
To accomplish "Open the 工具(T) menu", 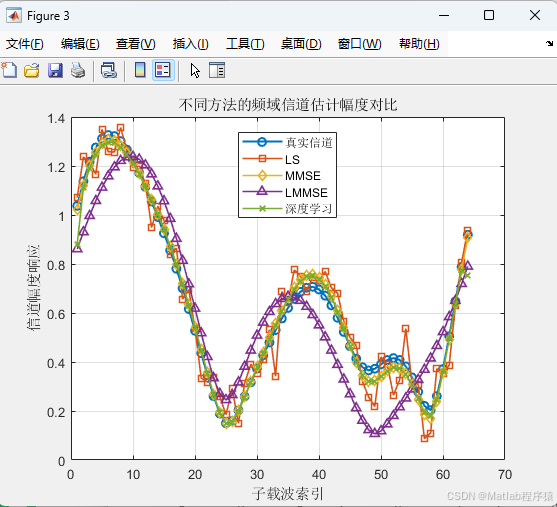I will (245, 44).
